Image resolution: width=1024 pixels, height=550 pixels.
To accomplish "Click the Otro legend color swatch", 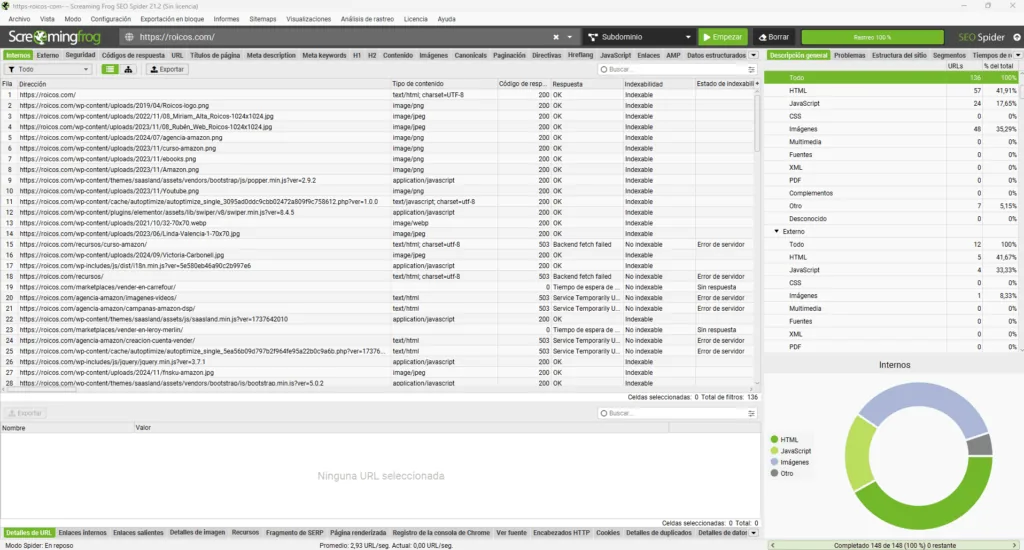I will pyautogui.click(x=775, y=473).
